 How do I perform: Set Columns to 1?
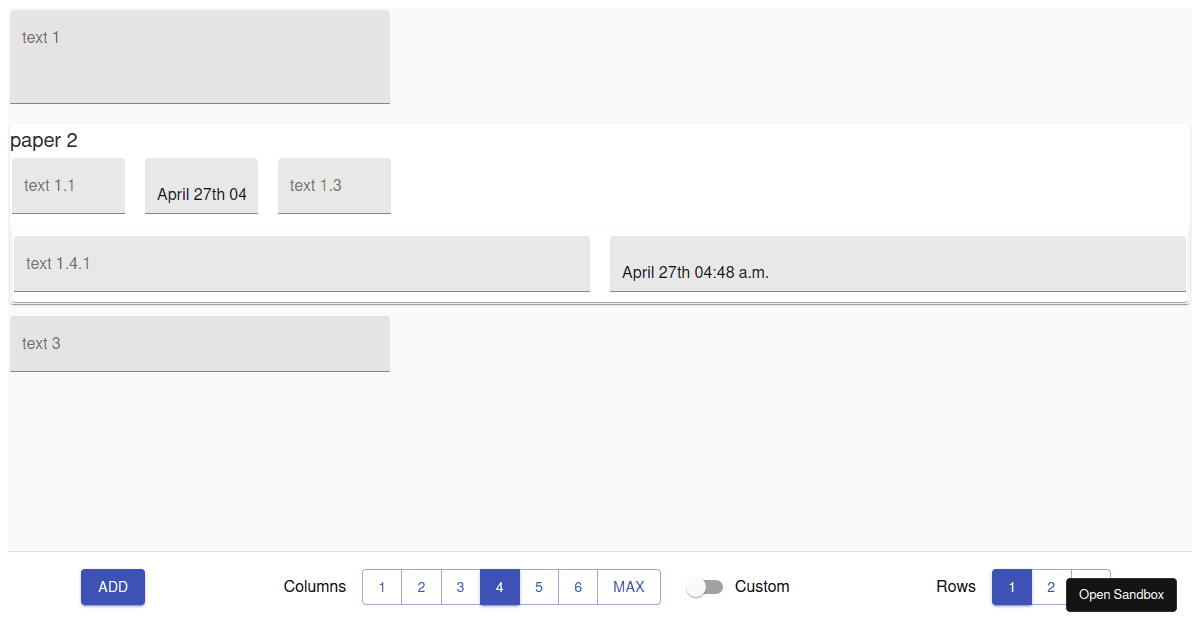tap(382, 587)
